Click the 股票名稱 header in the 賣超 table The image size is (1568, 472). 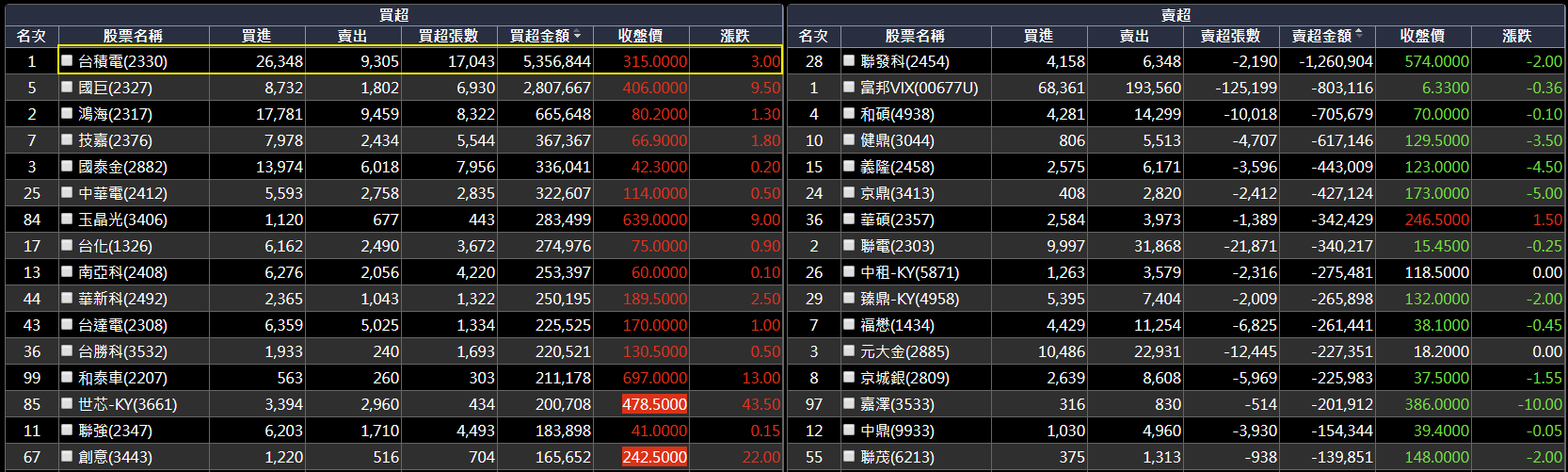(915, 36)
